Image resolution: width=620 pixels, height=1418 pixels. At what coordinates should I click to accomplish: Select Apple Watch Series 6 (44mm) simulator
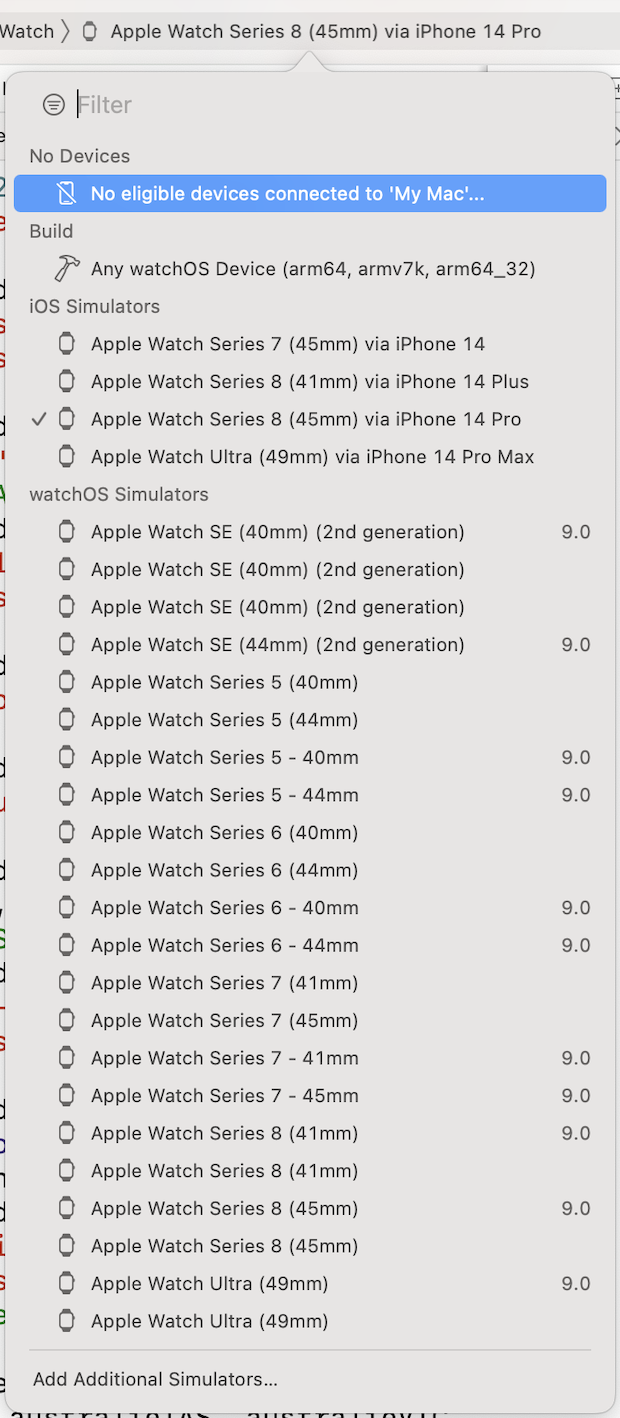(224, 870)
